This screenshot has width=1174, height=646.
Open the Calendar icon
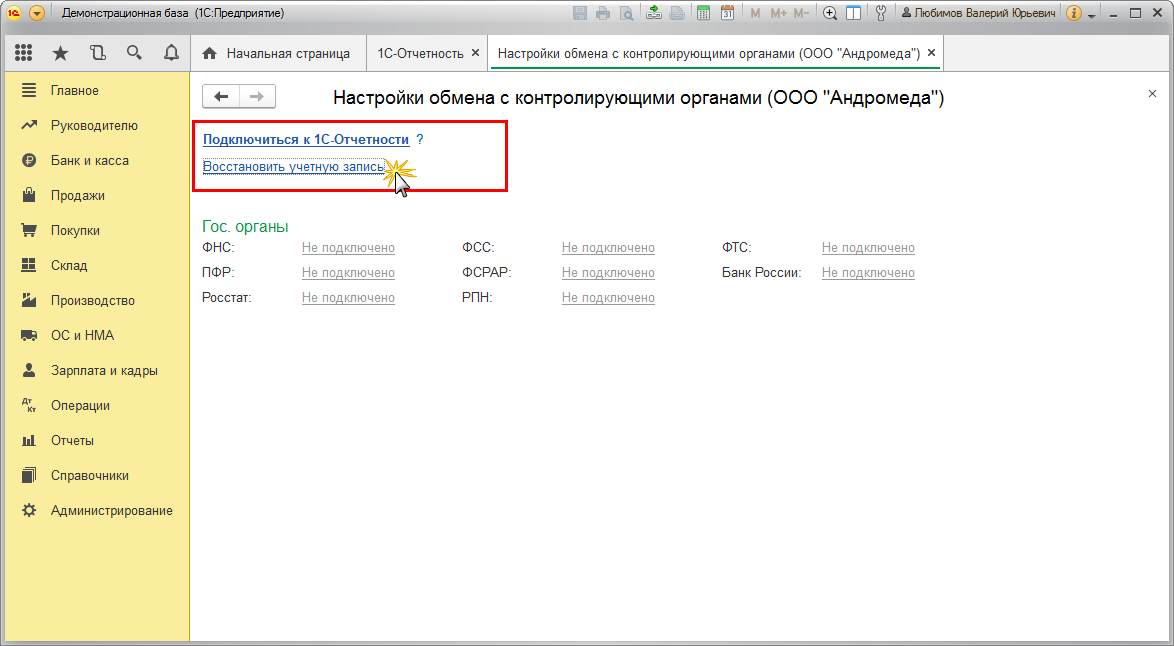727,13
